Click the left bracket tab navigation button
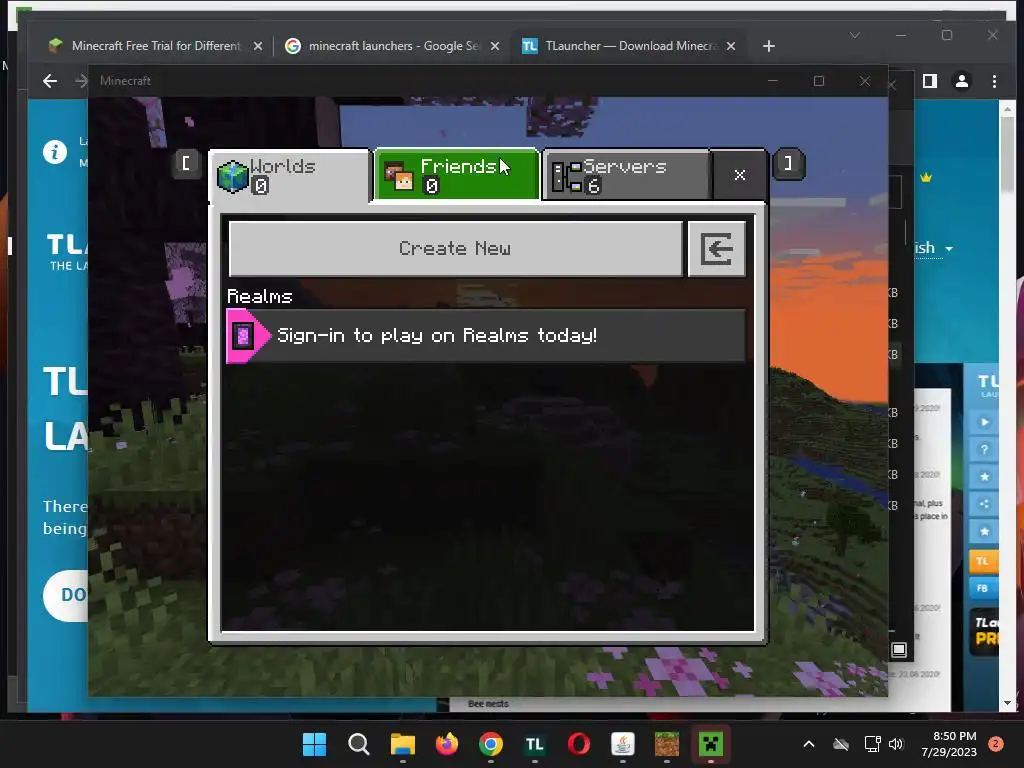The image size is (1024, 768). pos(185,163)
